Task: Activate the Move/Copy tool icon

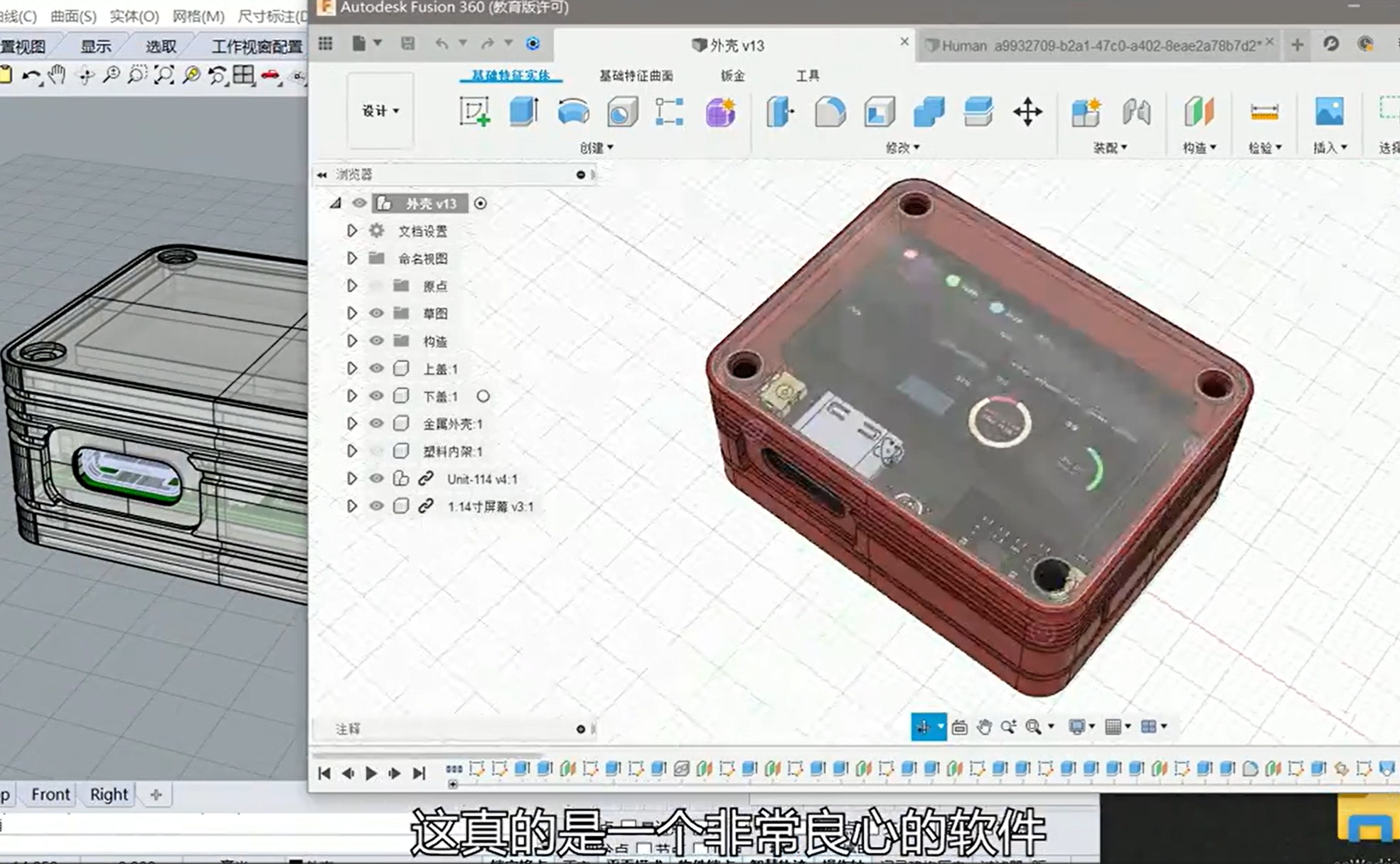Action: click(x=1027, y=112)
